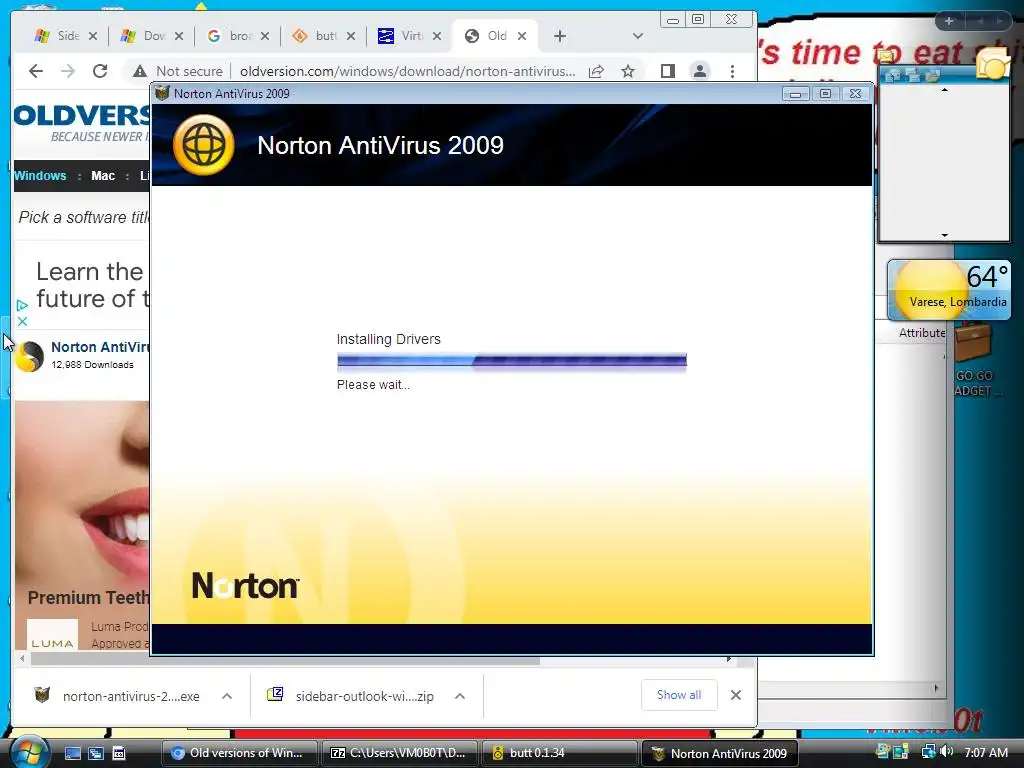1024x768 pixels.
Task: Close the 'Old' browser tab
Action: 522,36
